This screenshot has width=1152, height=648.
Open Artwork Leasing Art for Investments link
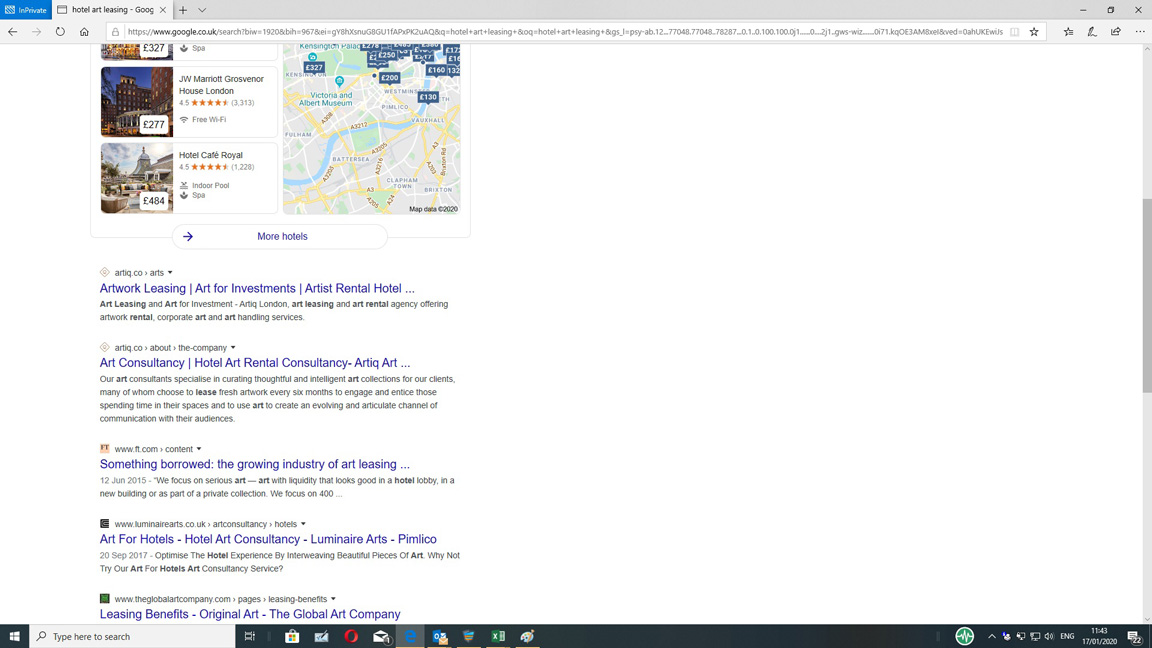pyautogui.click(x=257, y=288)
